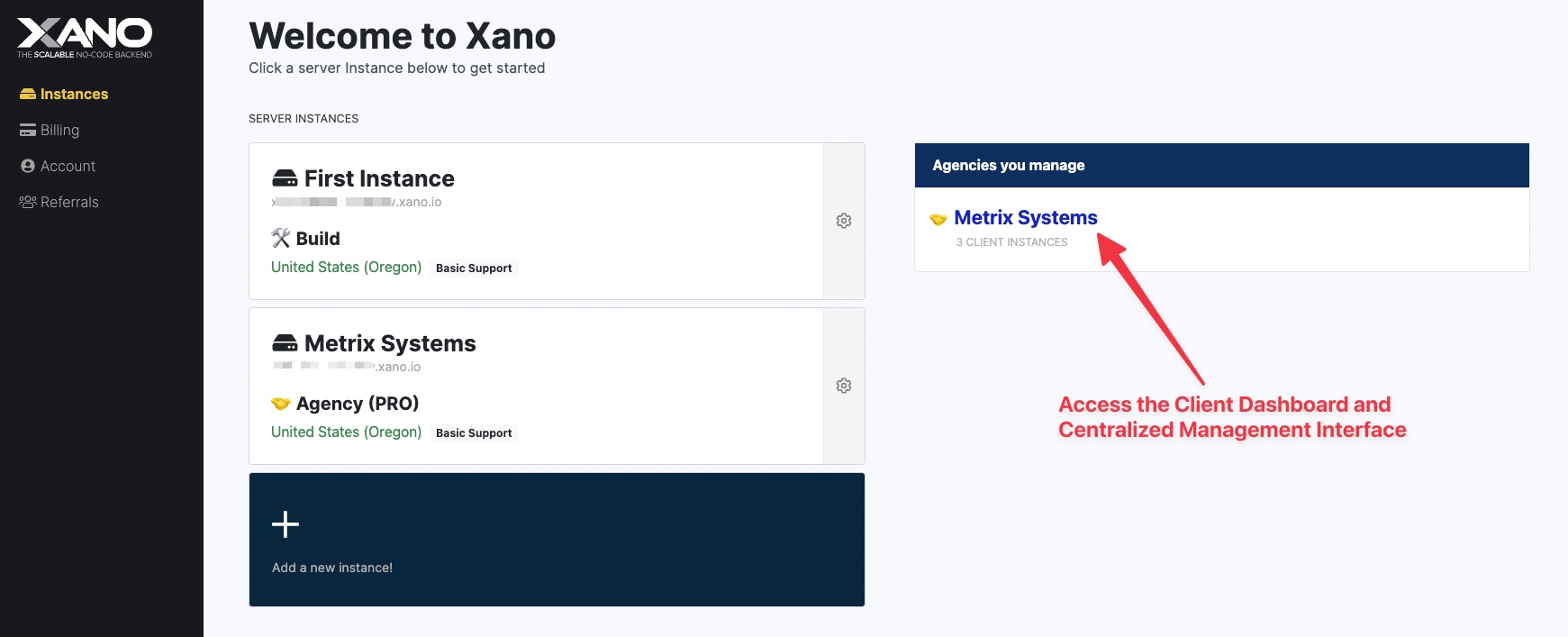Click the handshake icon in Agencies panel
This screenshot has width=1568, height=637.
[x=938, y=219]
